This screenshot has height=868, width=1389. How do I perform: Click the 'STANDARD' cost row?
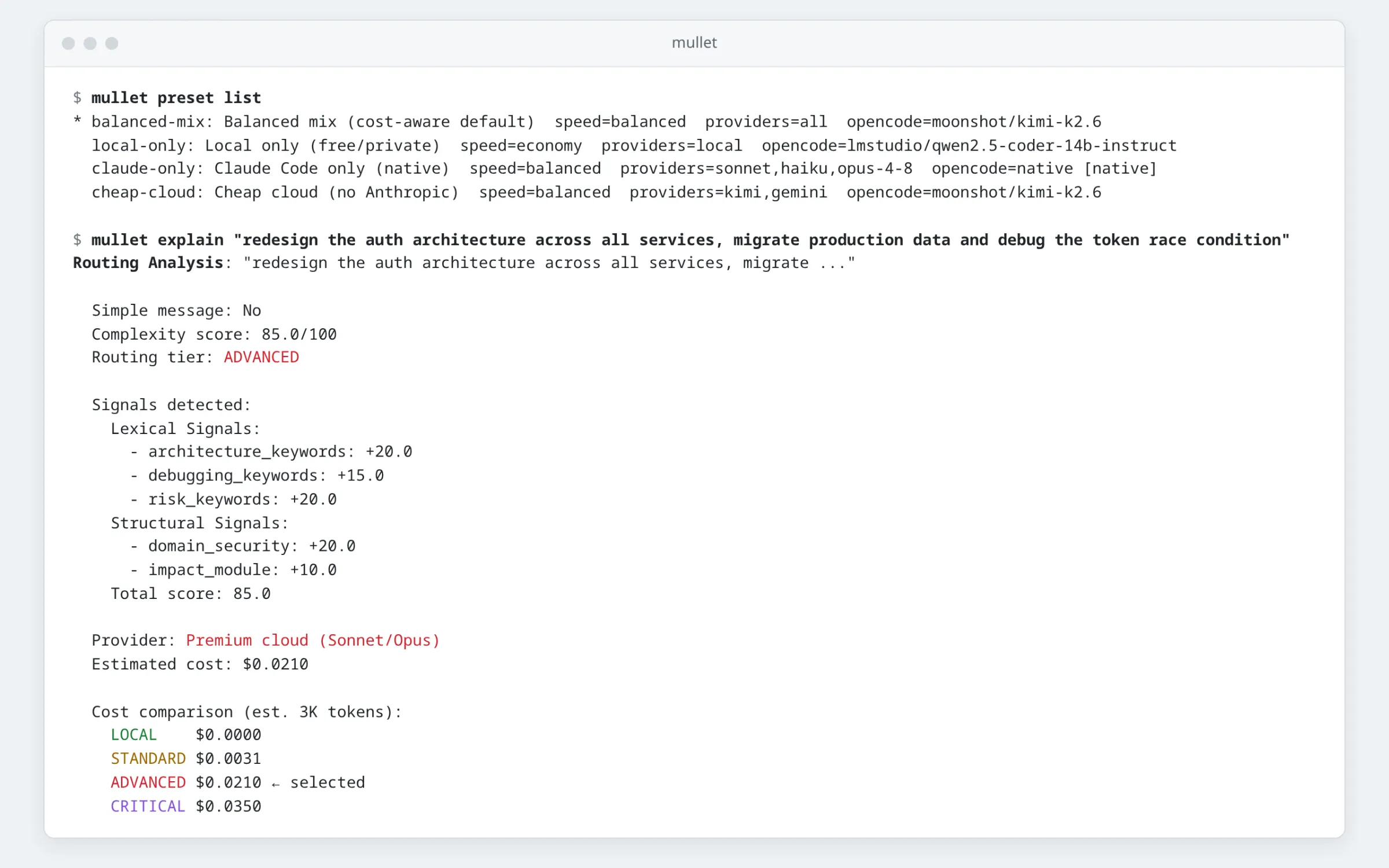click(186, 758)
